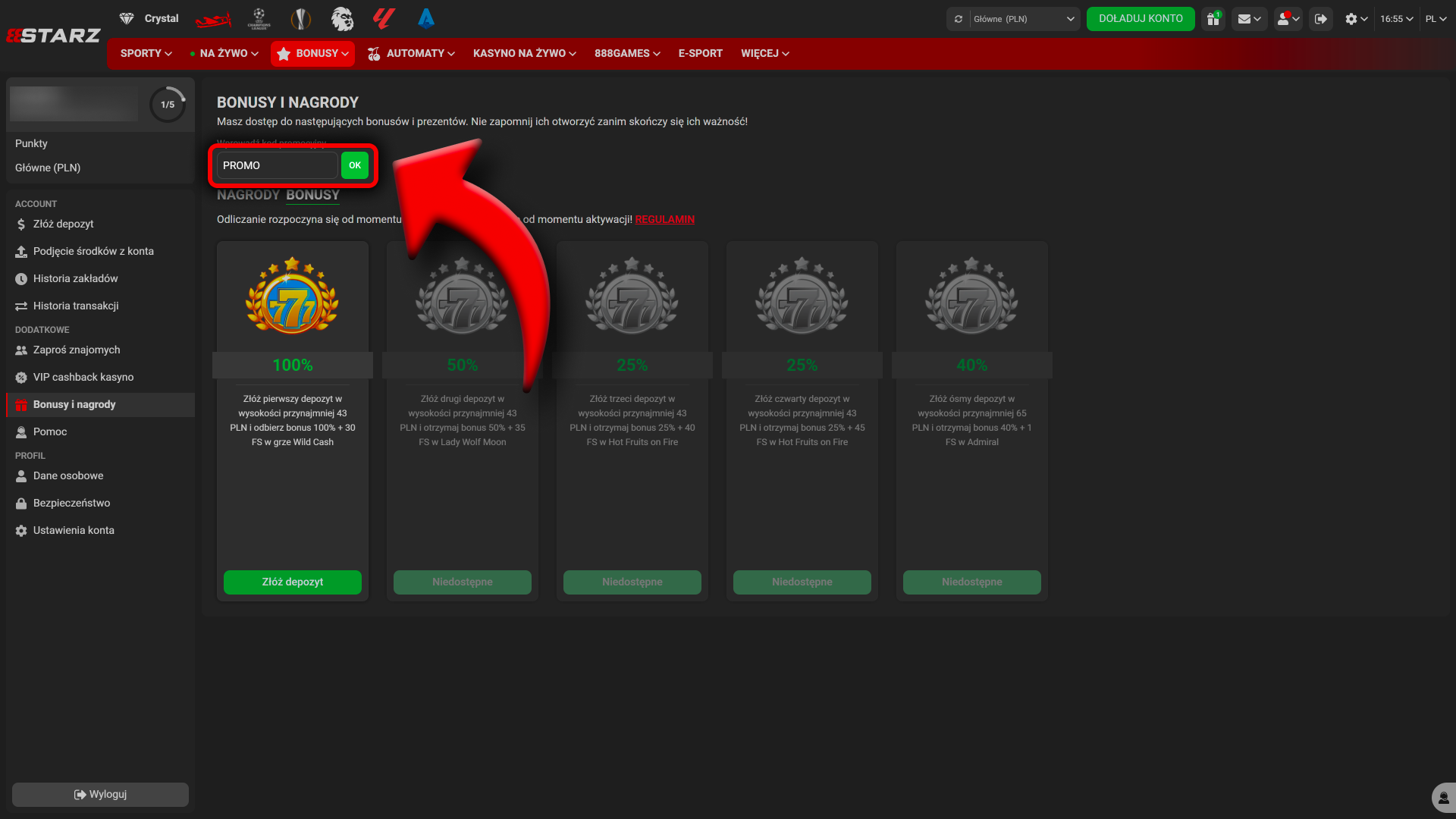
Task: Open the Europa League trophy shortcut
Action: pyautogui.click(x=301, y=19)
